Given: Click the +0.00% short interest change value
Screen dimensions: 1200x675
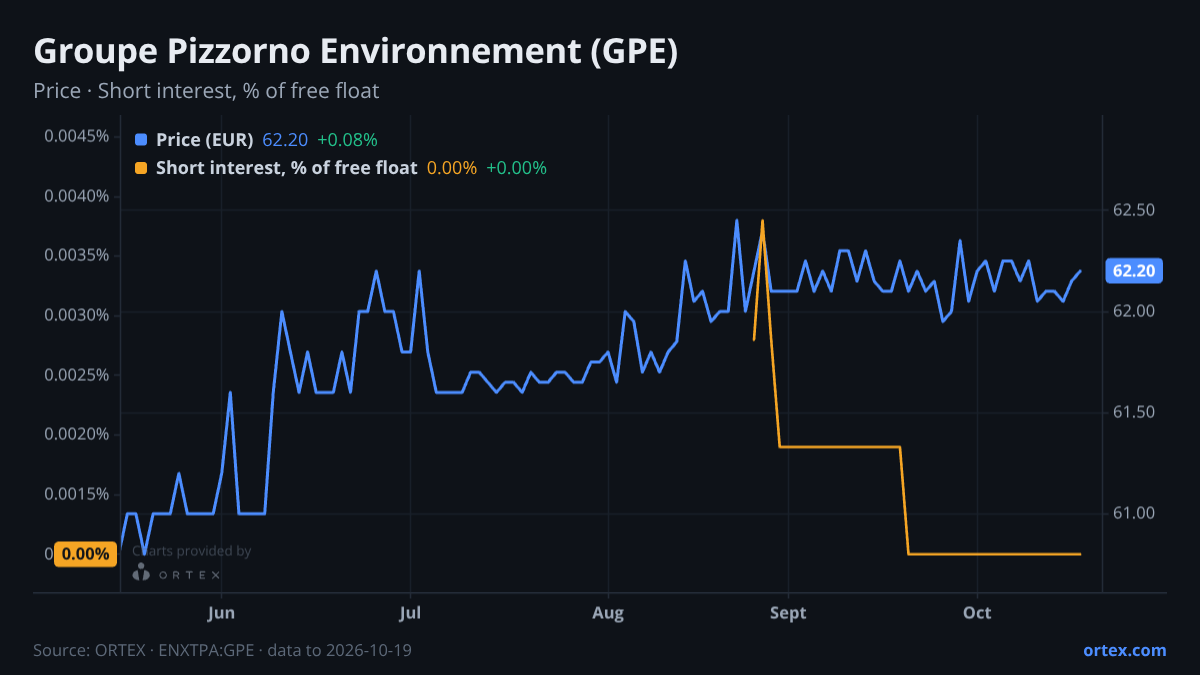Looking at the screenshot, I should point(516,168).
